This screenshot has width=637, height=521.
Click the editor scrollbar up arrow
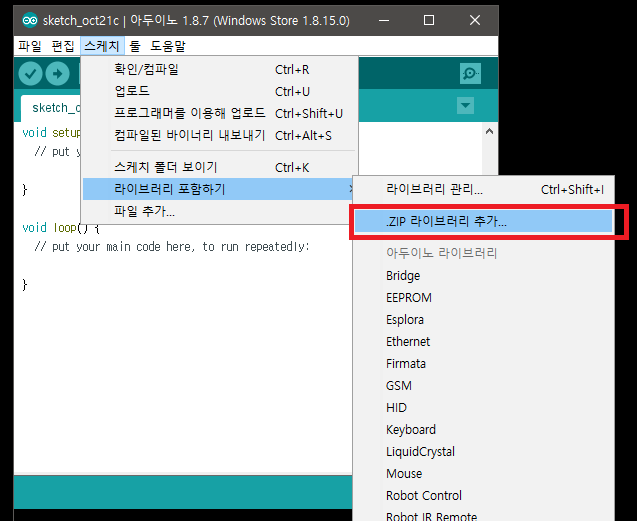tap(490, 132)
